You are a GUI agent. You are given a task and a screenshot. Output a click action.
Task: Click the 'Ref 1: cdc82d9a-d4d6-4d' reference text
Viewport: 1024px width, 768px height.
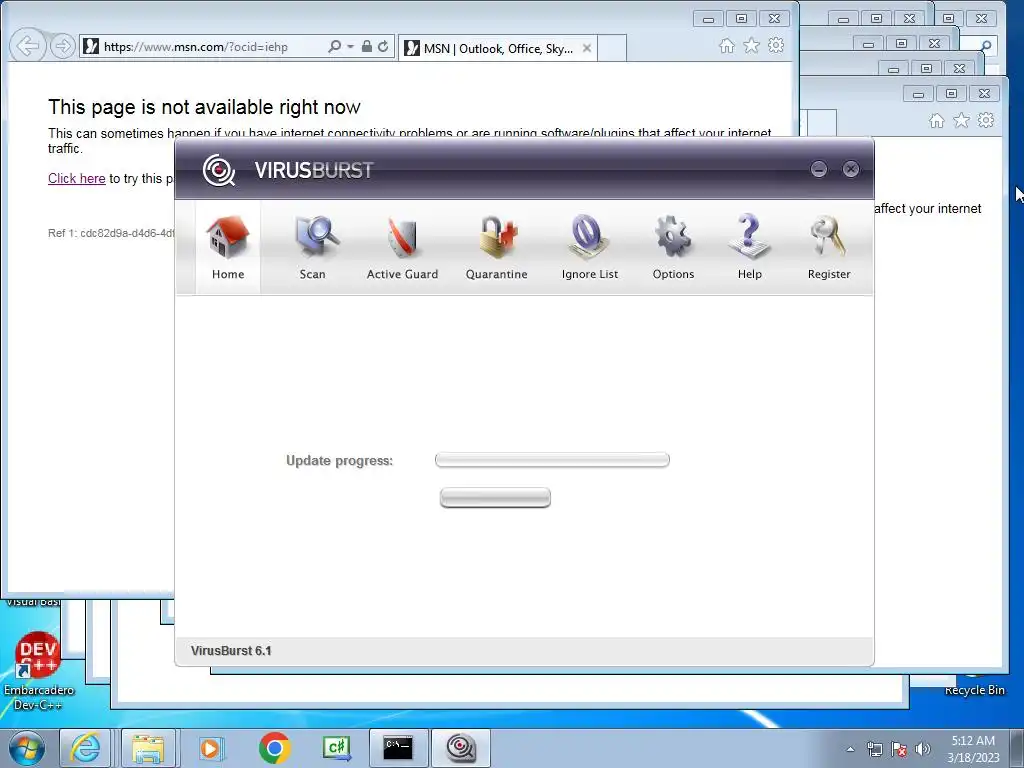111,233
